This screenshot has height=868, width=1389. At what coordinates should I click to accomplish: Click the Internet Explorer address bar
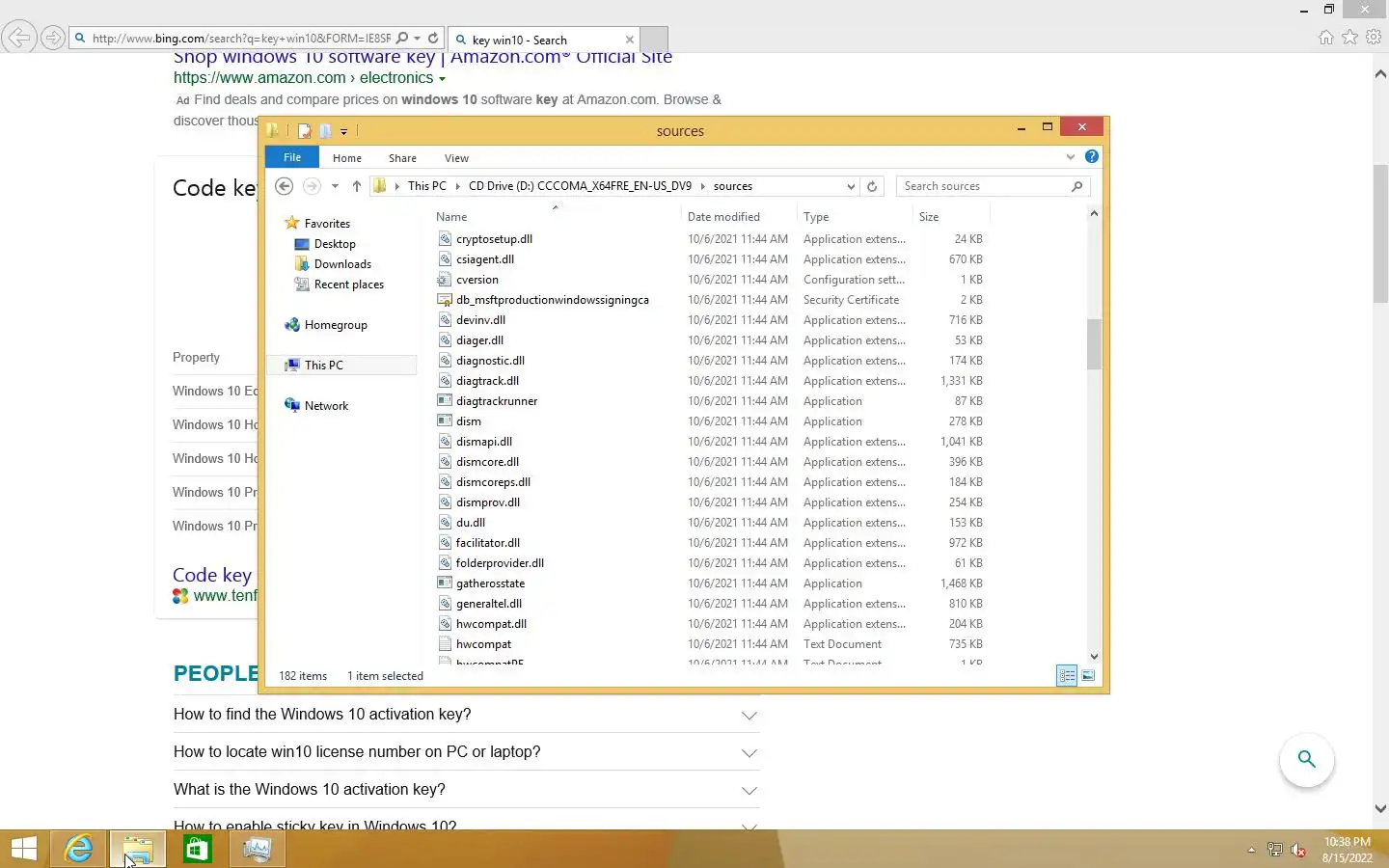pos(241,39)
